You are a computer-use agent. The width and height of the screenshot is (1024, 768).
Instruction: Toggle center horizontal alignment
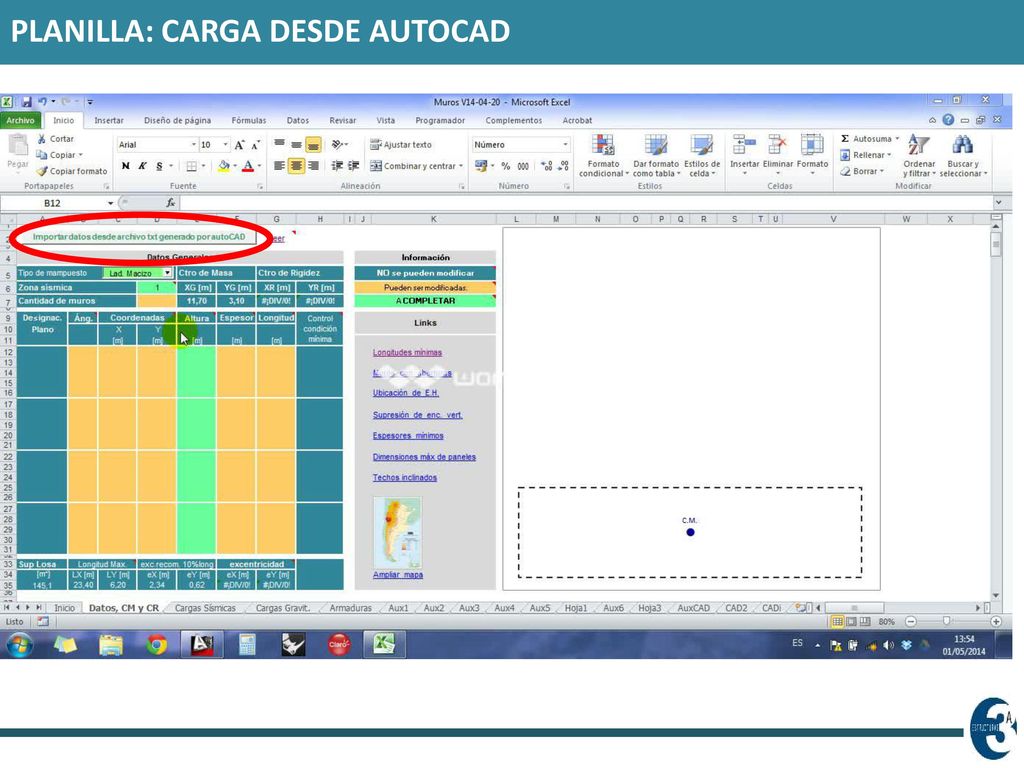point(296,166)
